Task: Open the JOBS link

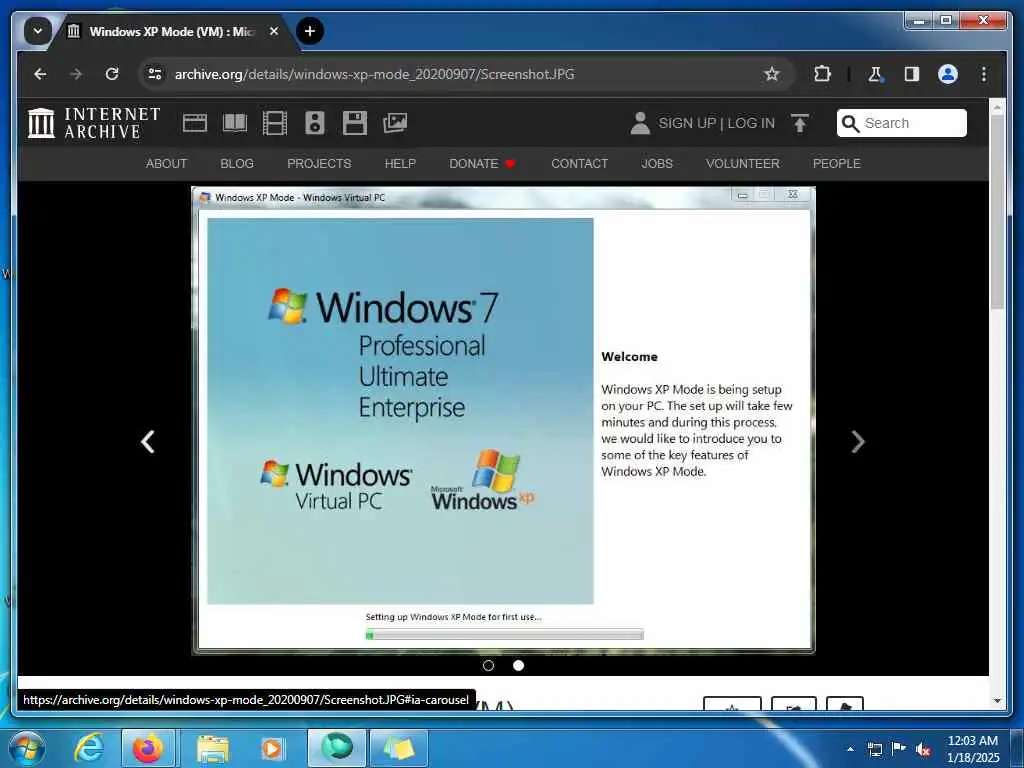Action: [x=657, y=163]
